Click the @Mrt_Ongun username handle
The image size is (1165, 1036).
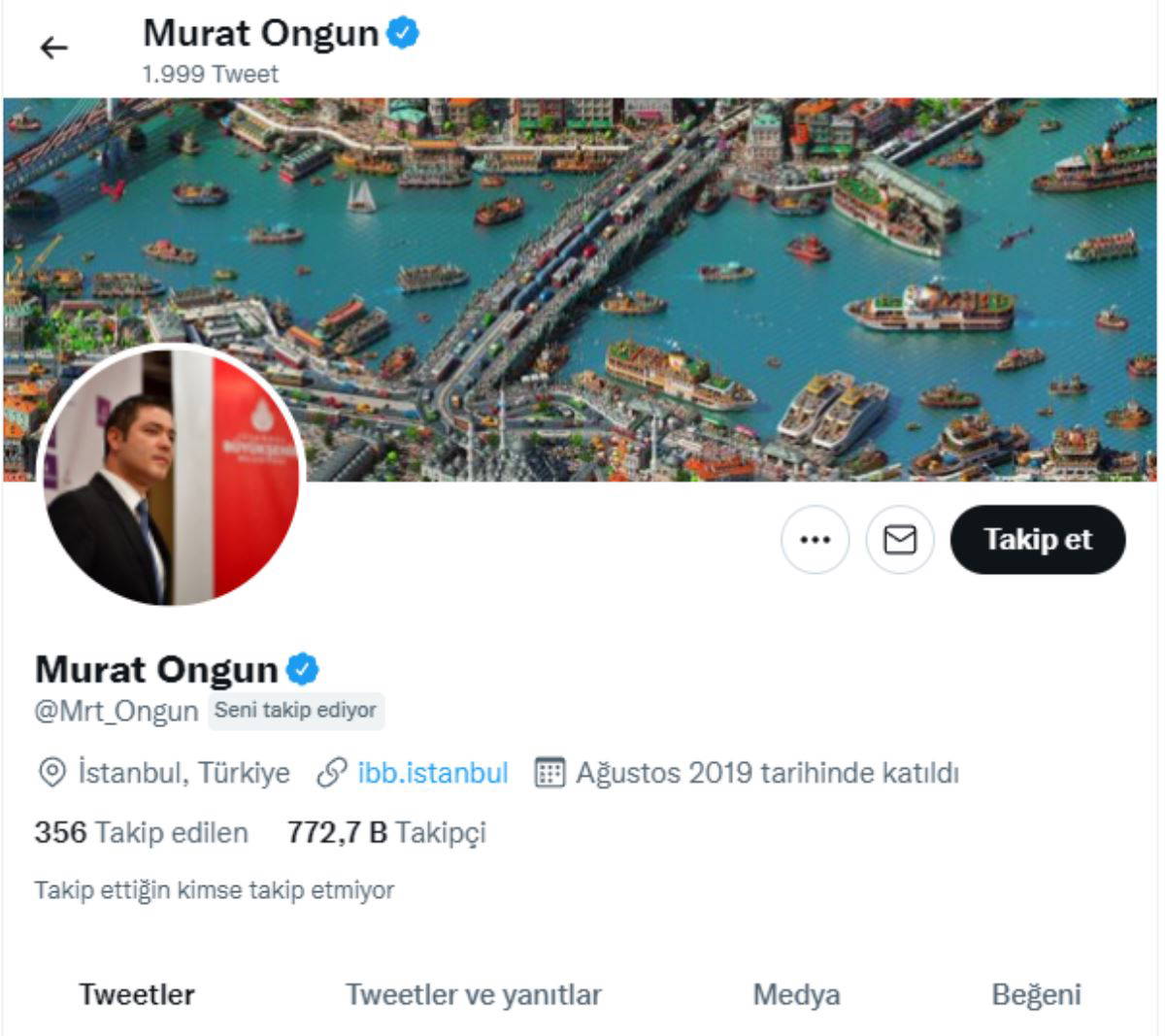pos(116,711)
